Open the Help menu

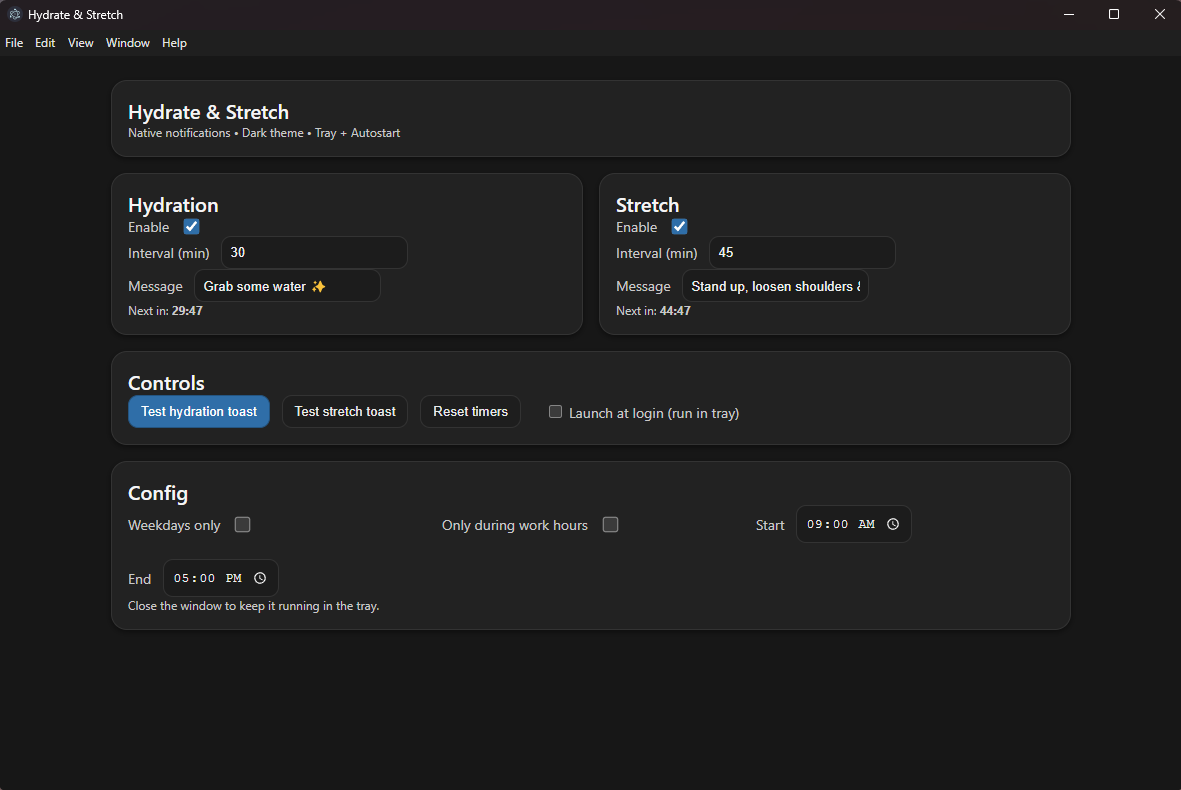click(x=174, y=43)
